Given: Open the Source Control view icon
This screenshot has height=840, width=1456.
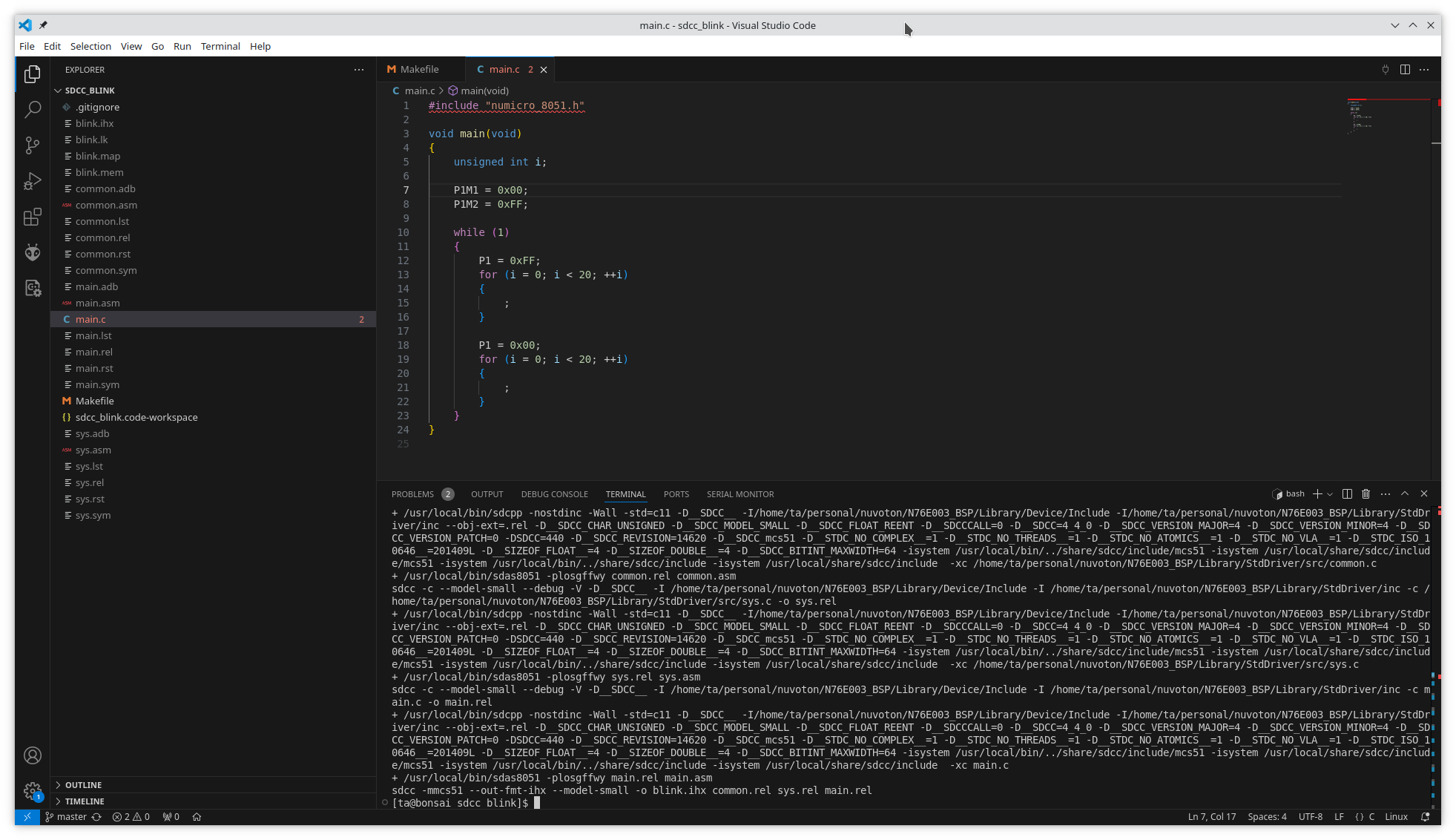Looking at the screenshot, I should click(x=33, y=145).
